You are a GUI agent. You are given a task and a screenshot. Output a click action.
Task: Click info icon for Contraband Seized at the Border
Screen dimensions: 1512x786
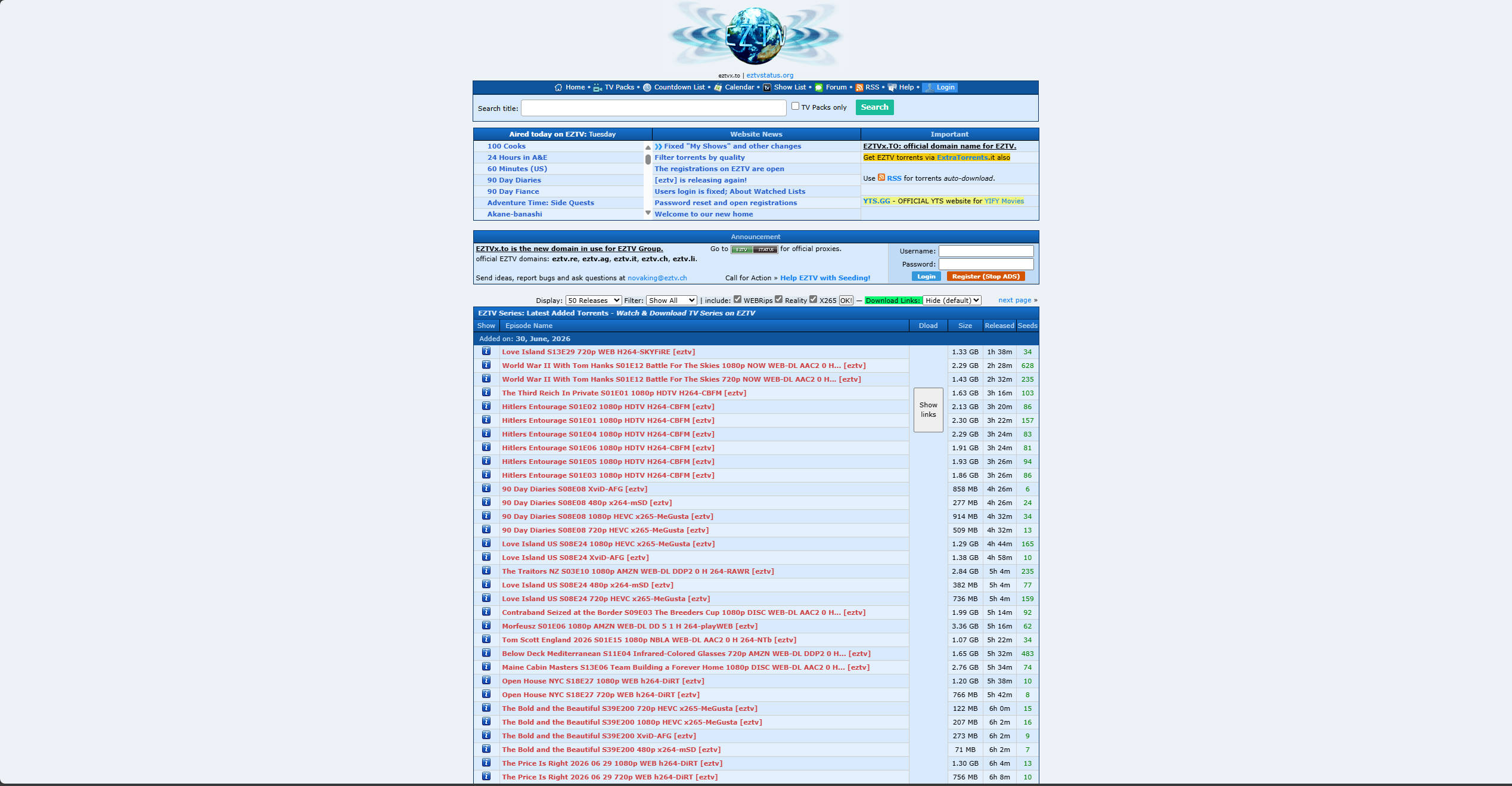click(x=486, y=612)
